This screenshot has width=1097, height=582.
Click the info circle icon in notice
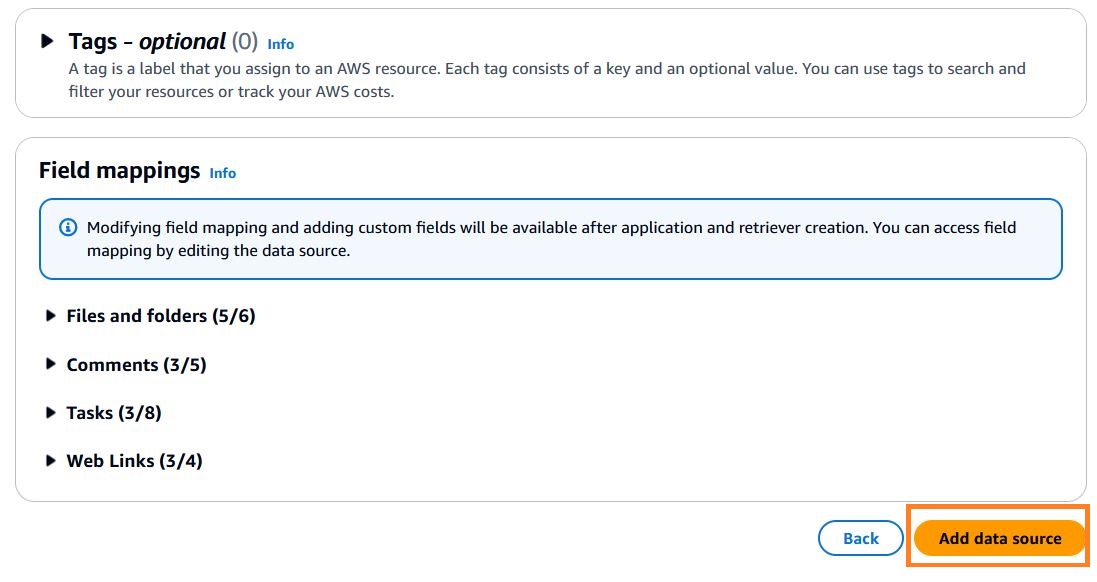[x=68, y=227]
